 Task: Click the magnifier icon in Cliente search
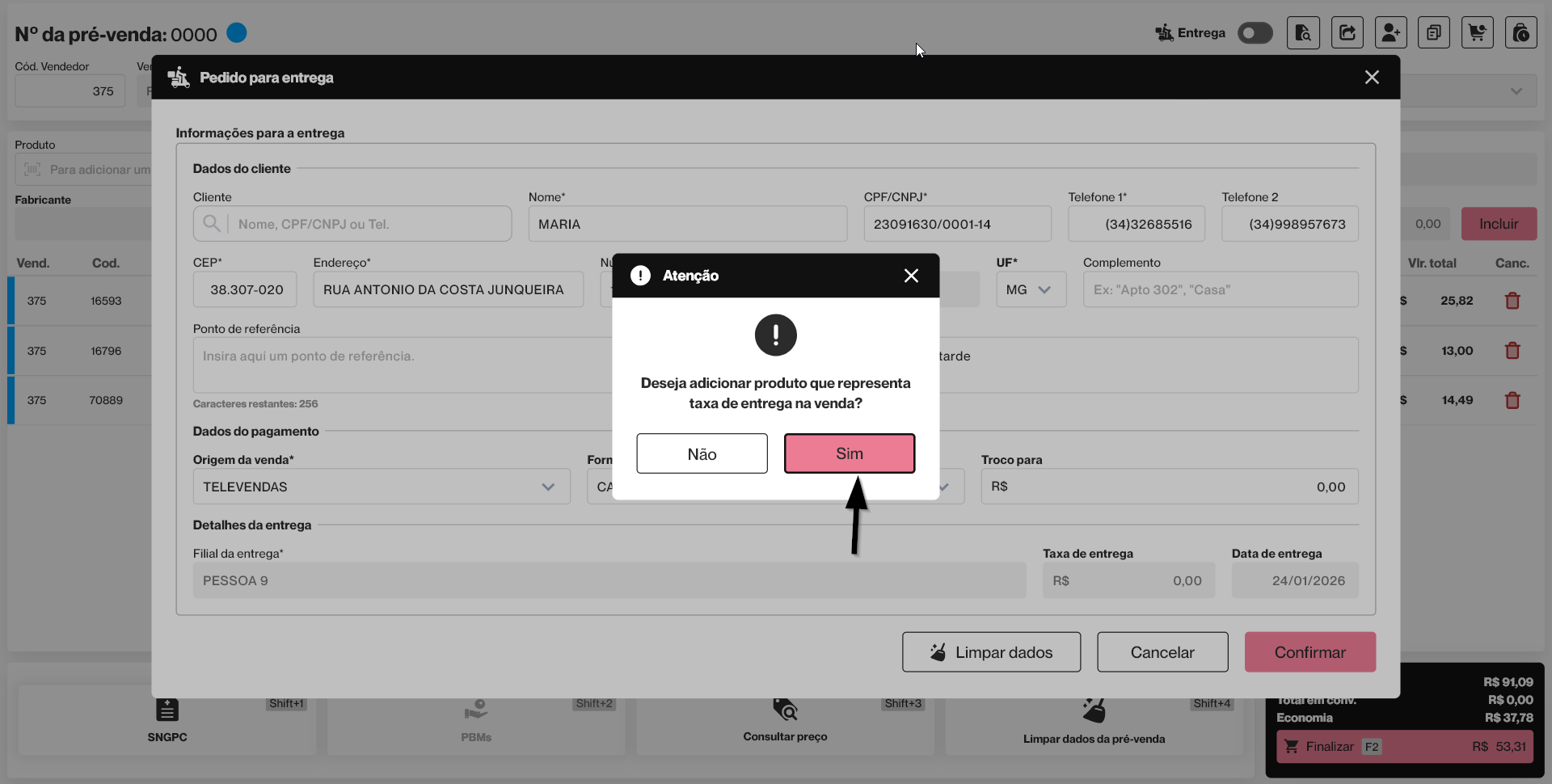coord(211,224)
